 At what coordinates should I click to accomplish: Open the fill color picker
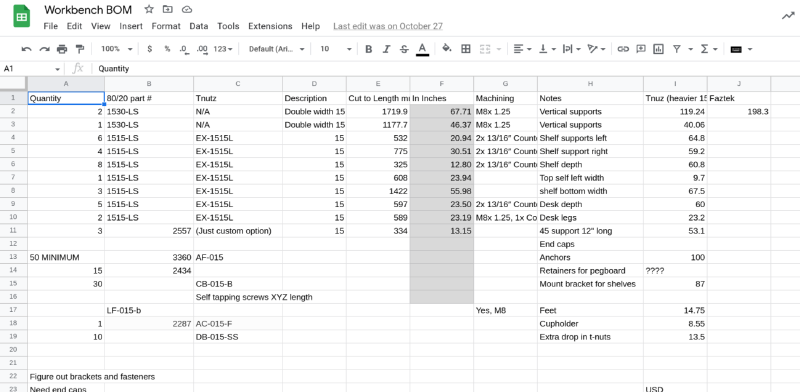pos(447,49)
